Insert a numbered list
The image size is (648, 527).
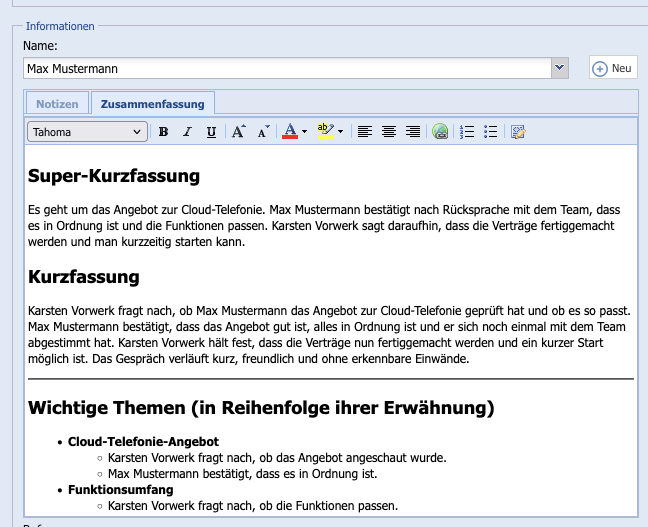tap(467, 132)
